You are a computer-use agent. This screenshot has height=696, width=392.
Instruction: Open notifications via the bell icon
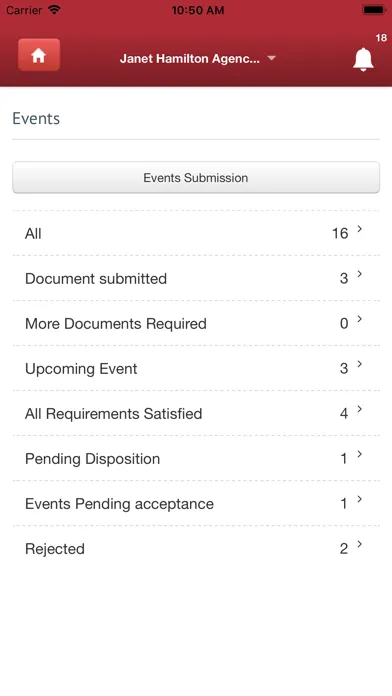(363, 59)
